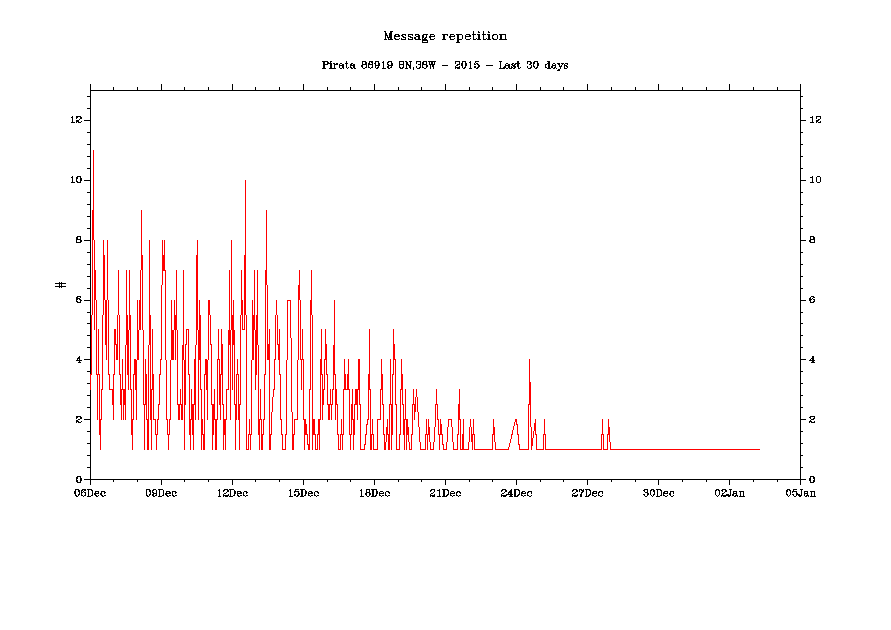
Task: Click the Pirata 86919 subtitle text
Action: [445, 65]
